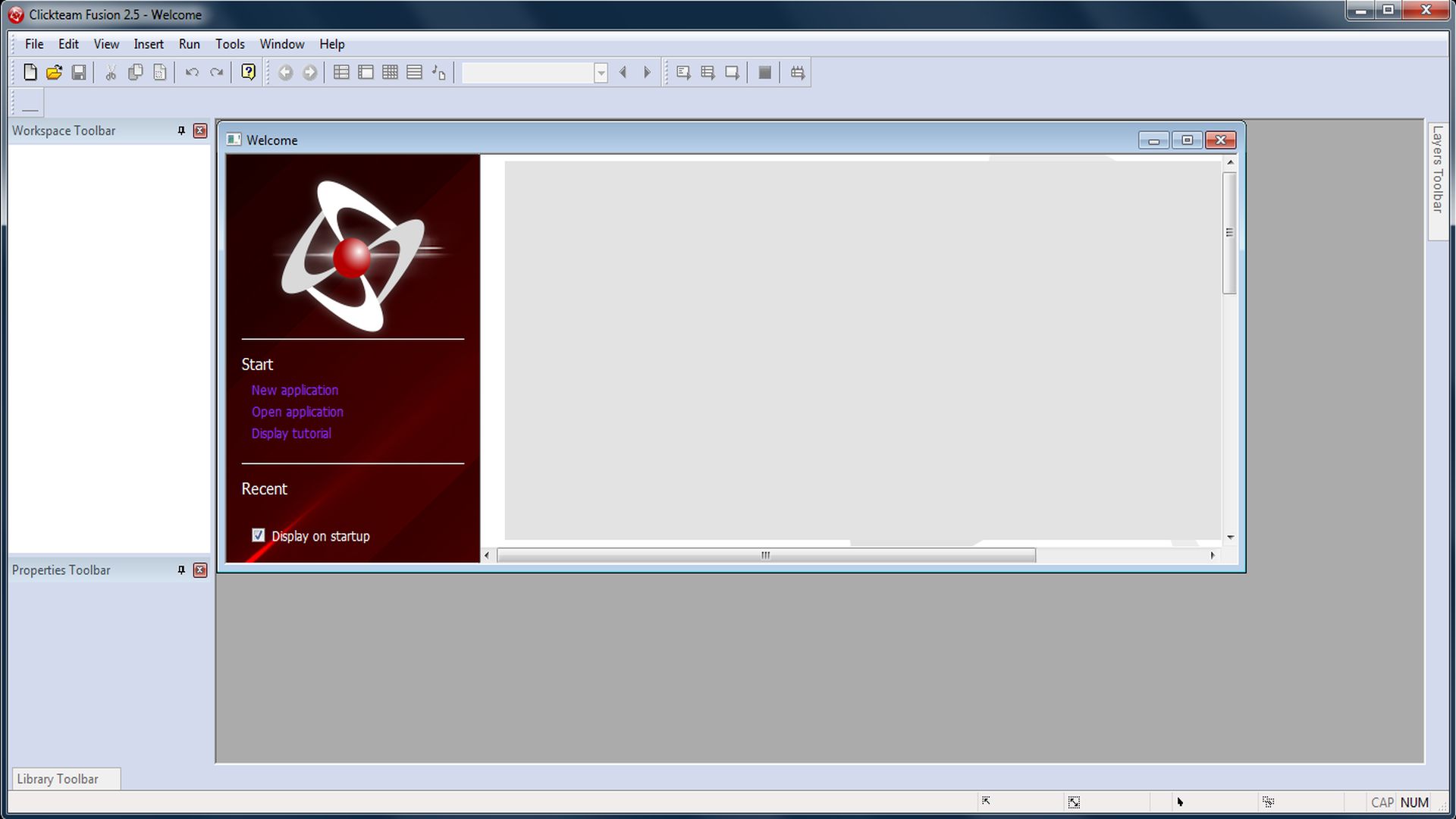1456x819 pixels.
Task: Pin the Properties Toolbar panel
Action: 180,570
